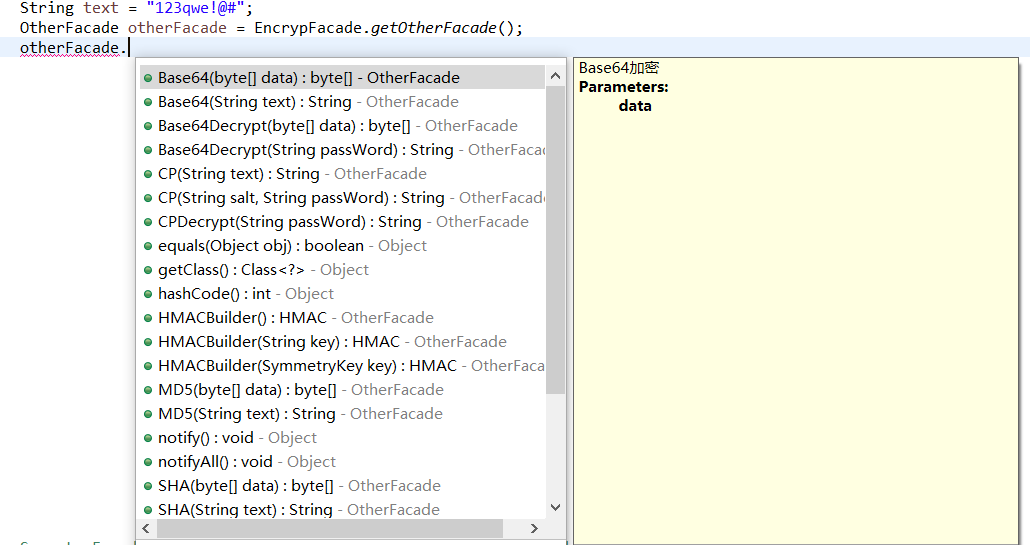Click icon beside HMACBuilder(SymmetryKey key)

[147, 366]
